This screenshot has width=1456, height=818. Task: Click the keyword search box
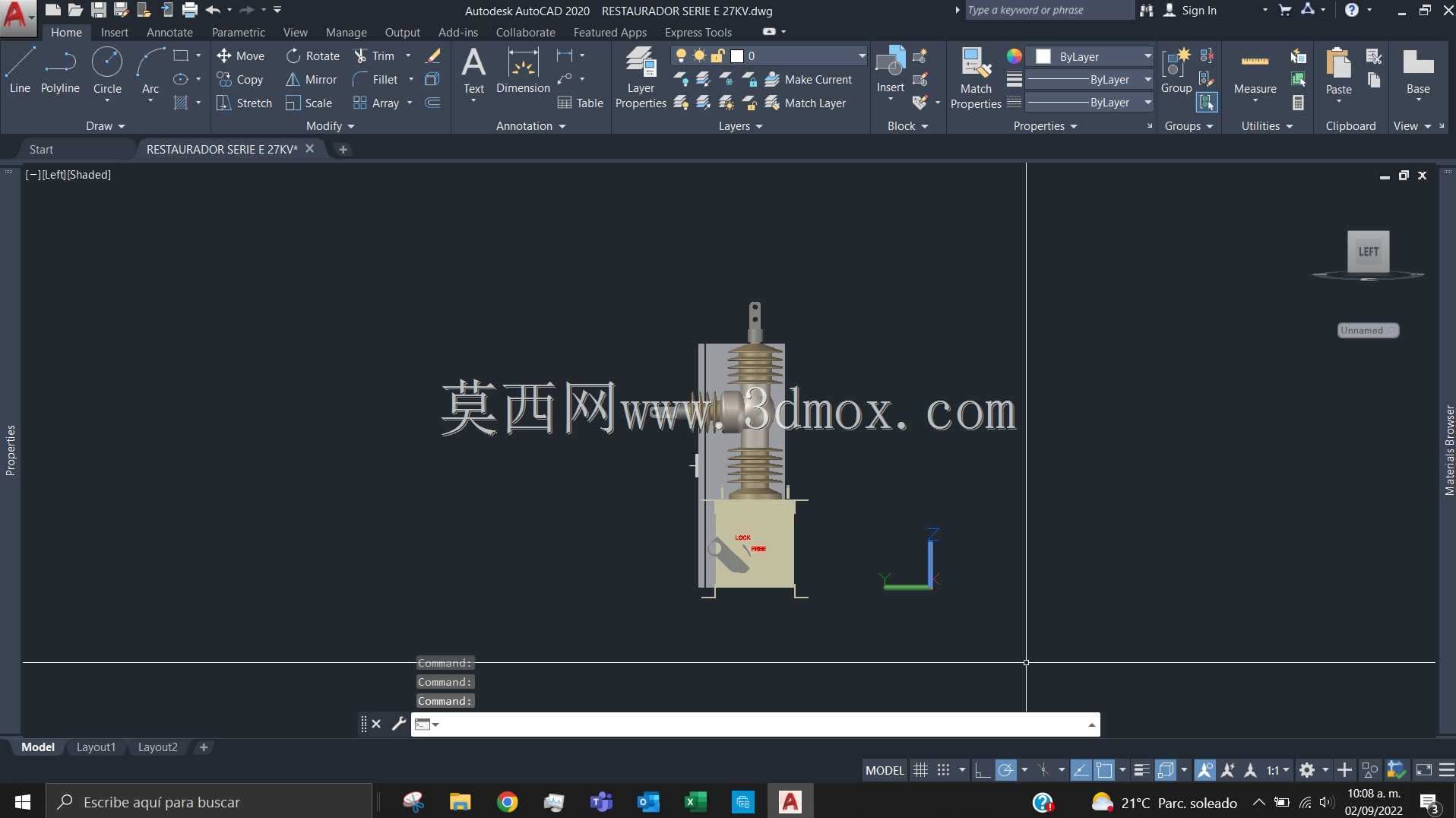1049,10
